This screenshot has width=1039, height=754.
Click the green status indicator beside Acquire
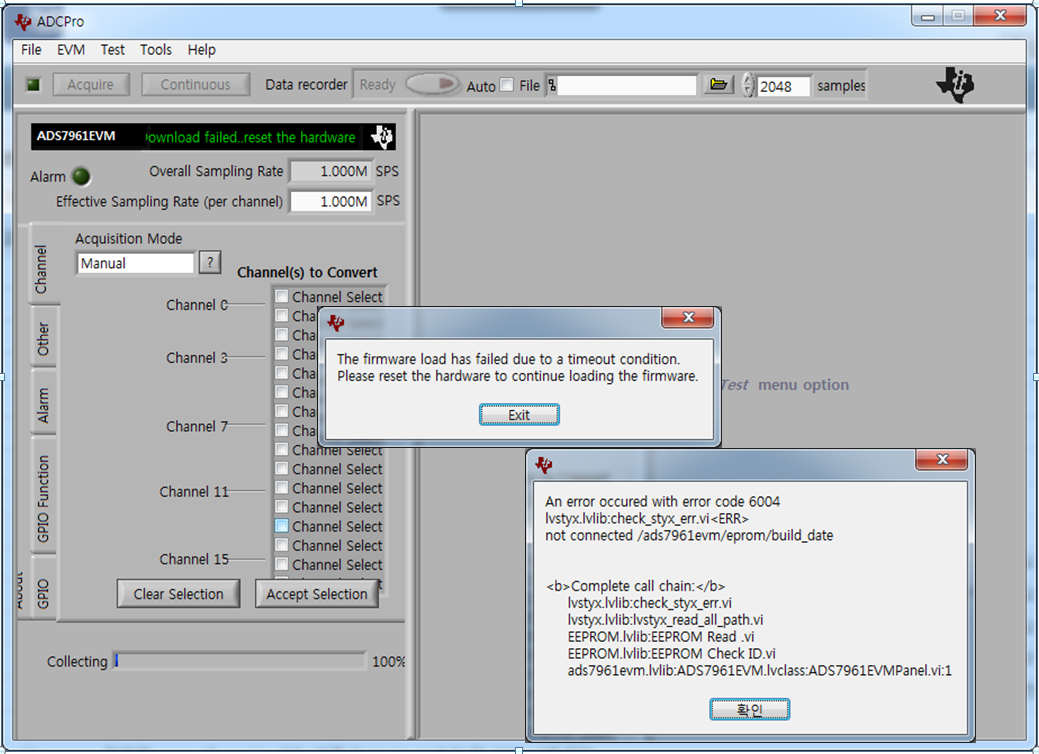point(33,85)
